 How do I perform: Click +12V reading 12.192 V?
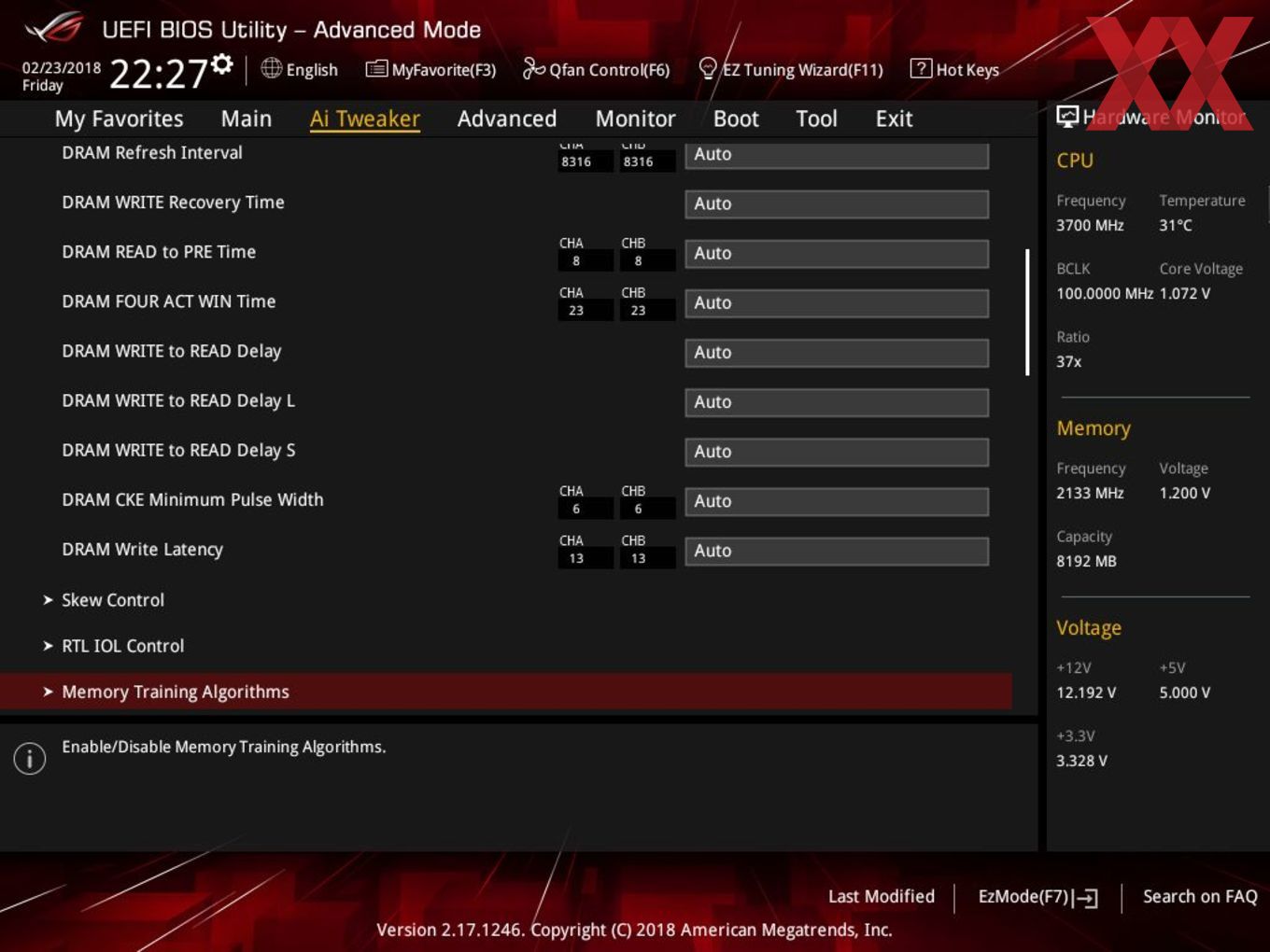click(1086, 693)
